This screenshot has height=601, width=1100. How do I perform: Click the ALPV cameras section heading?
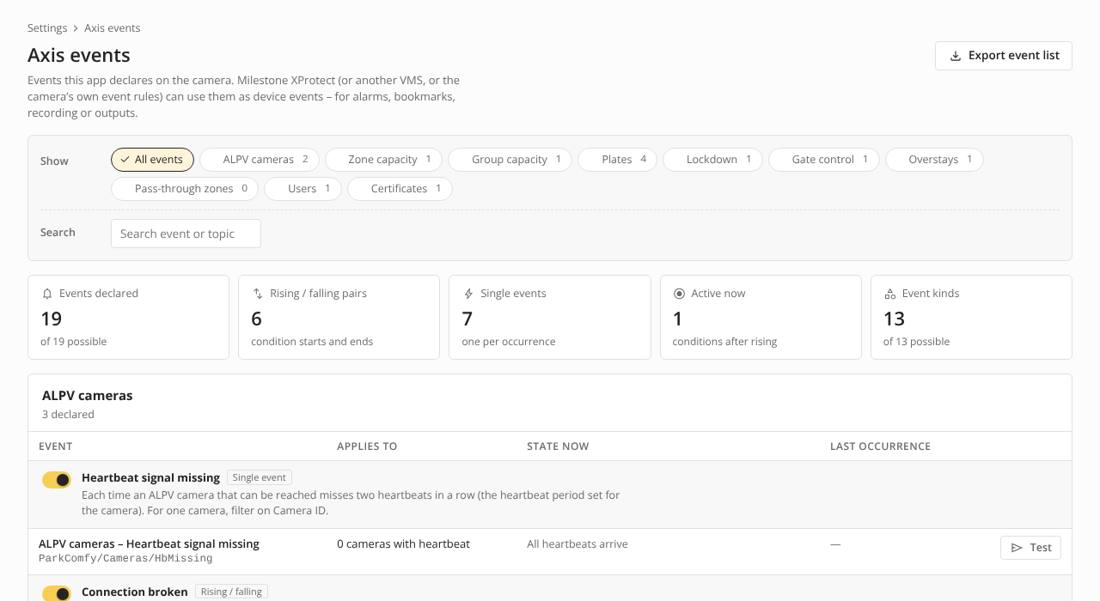click(87, 396)
